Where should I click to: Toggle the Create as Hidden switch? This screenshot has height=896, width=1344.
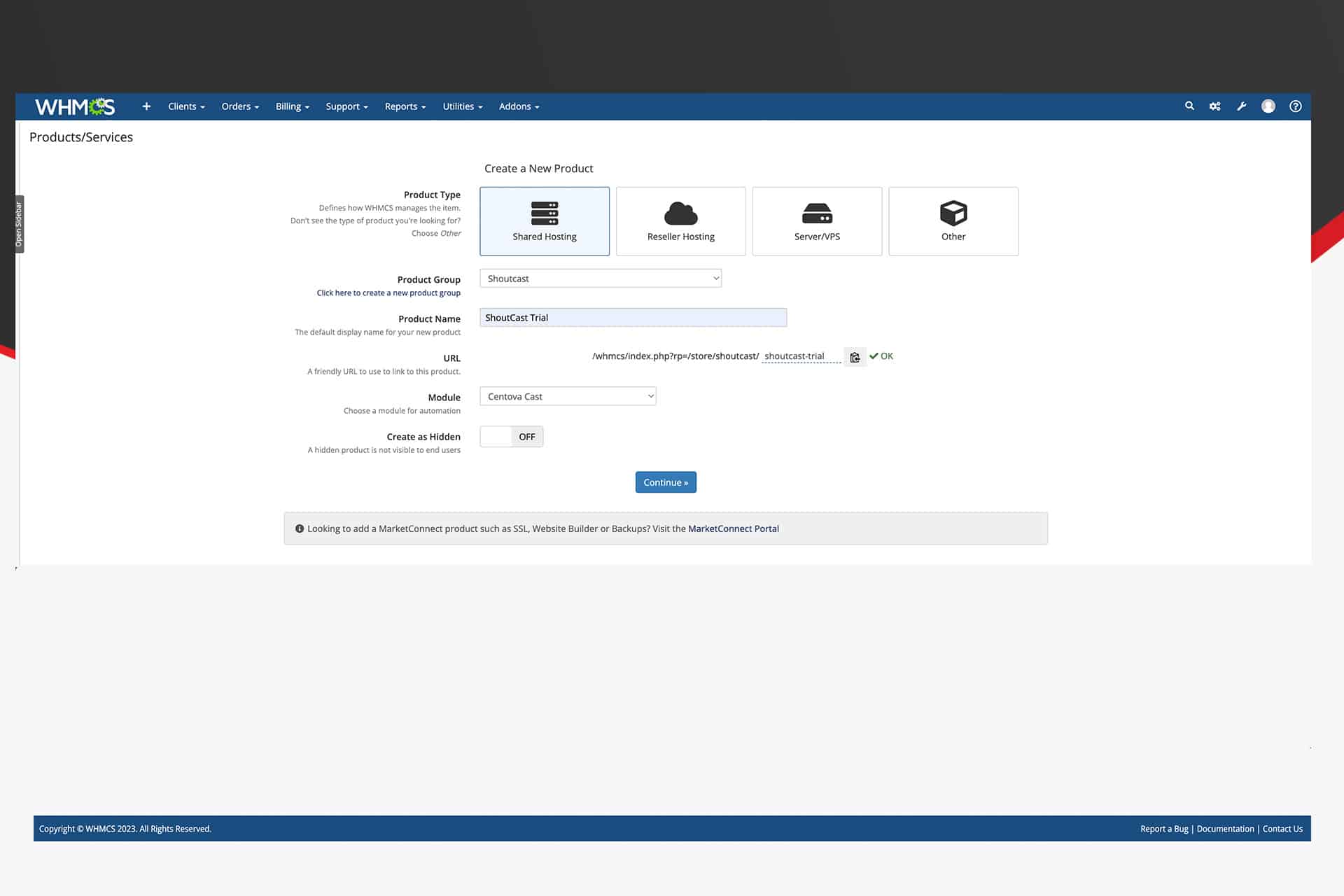512,437
